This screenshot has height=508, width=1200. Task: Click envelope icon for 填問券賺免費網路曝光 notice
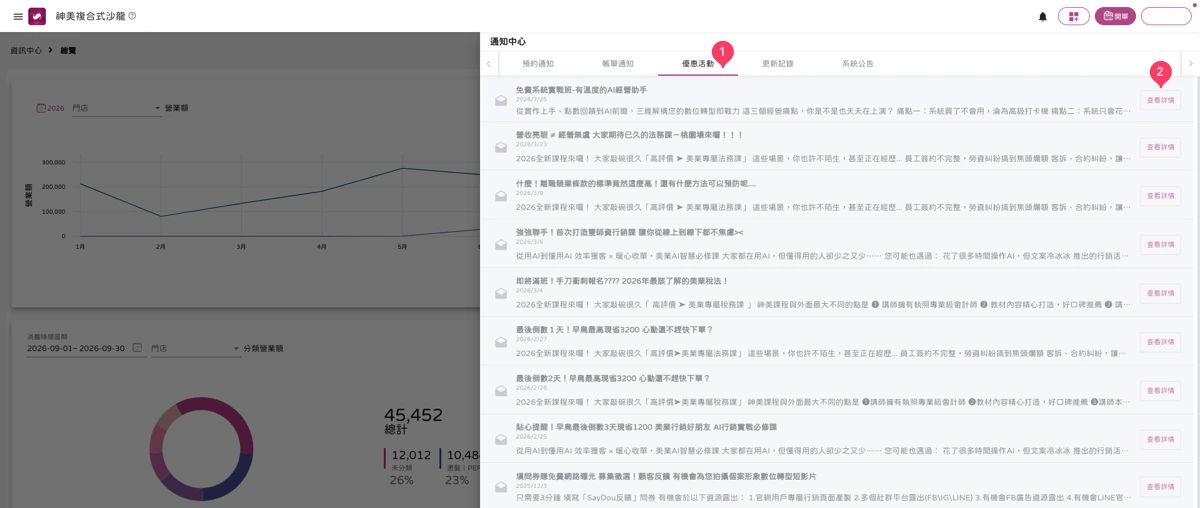(x=501, y=487)
